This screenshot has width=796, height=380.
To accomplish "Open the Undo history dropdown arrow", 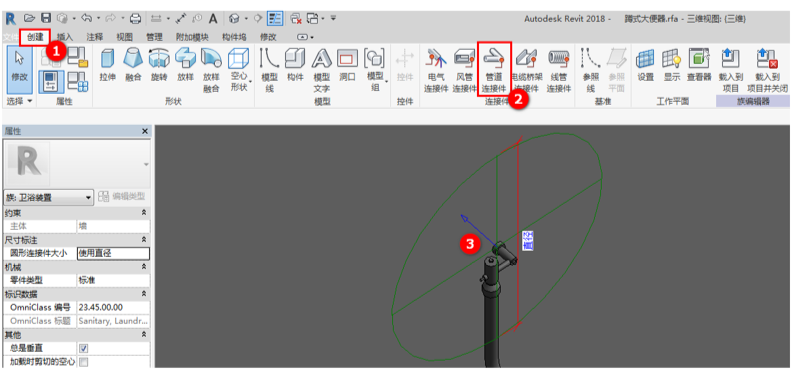I will 97,19.
